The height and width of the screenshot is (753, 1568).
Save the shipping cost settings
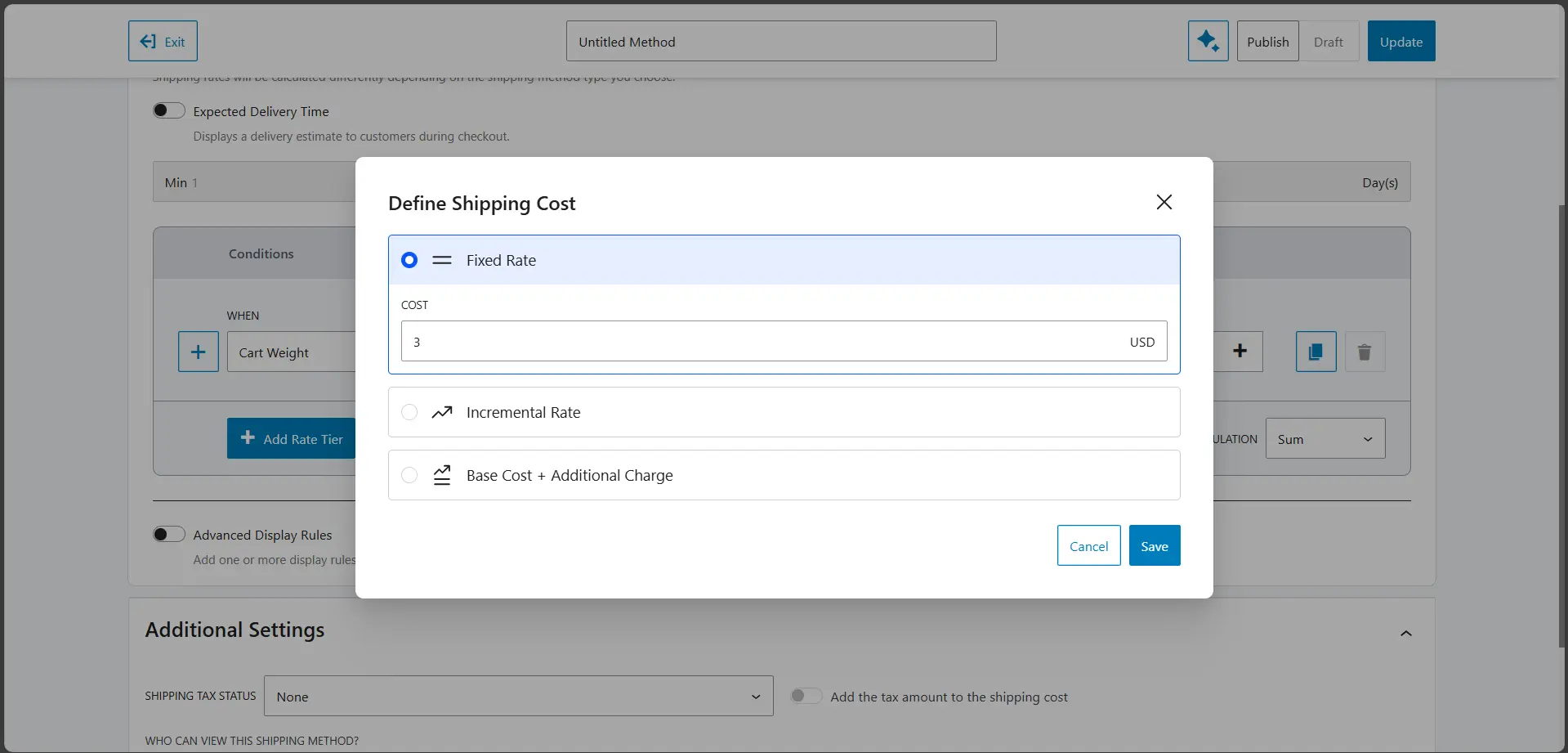coord(1154,545)
